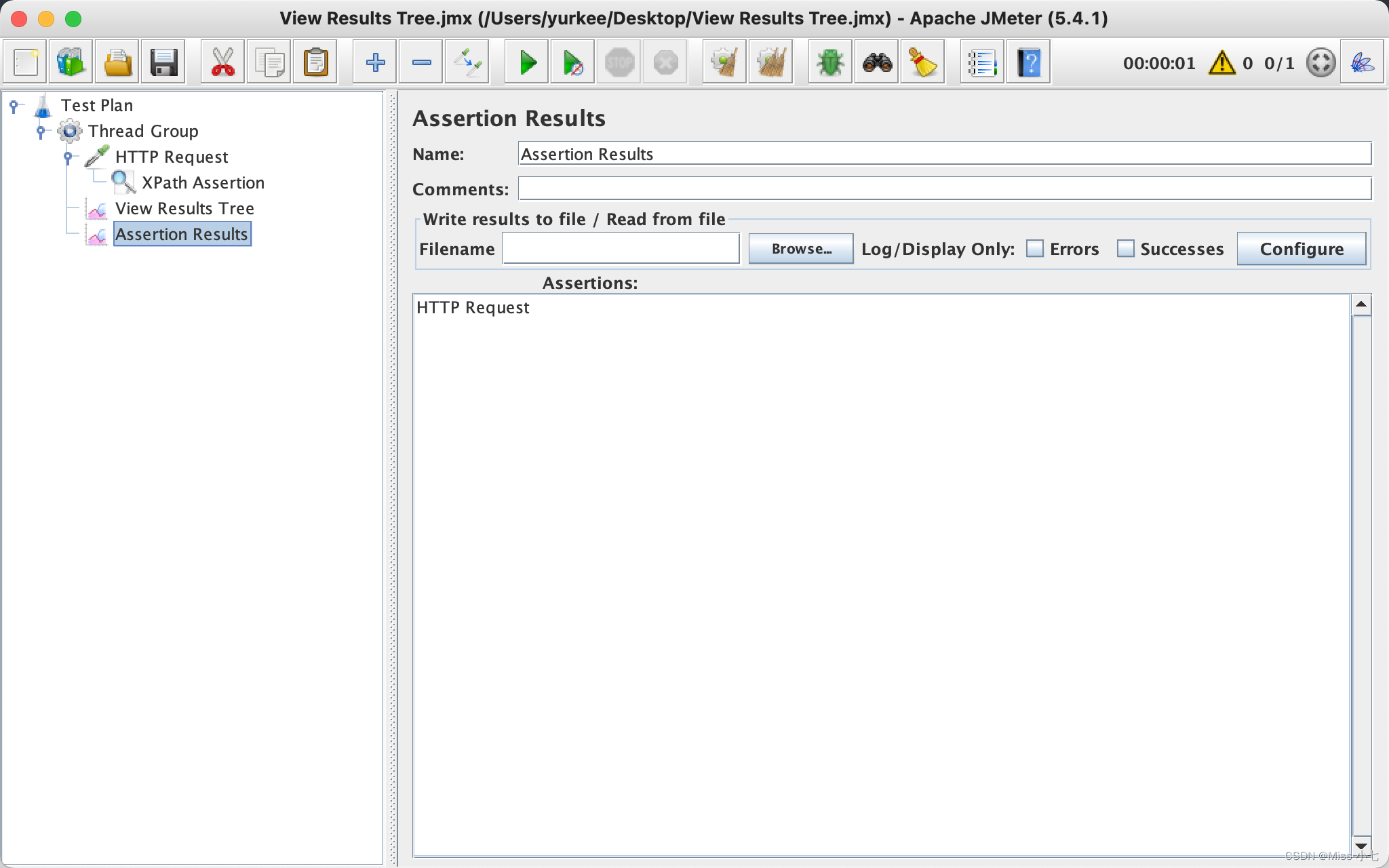
Task: Select View Results Tree listener
Action: [x=184, y=208]
